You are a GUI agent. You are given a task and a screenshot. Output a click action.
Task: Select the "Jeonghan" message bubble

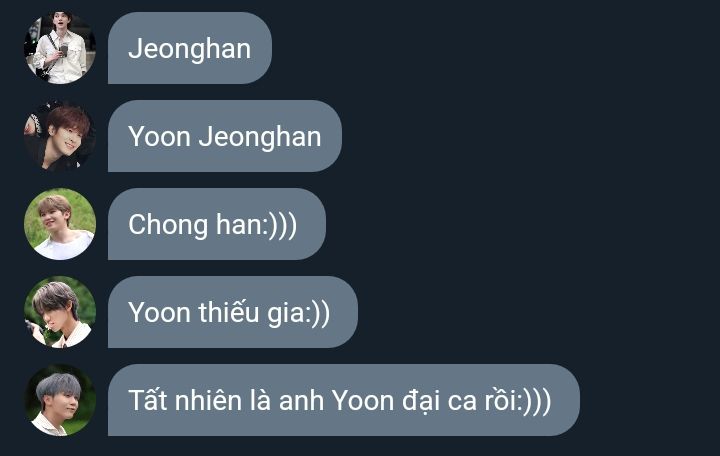[x=190, y=48]
